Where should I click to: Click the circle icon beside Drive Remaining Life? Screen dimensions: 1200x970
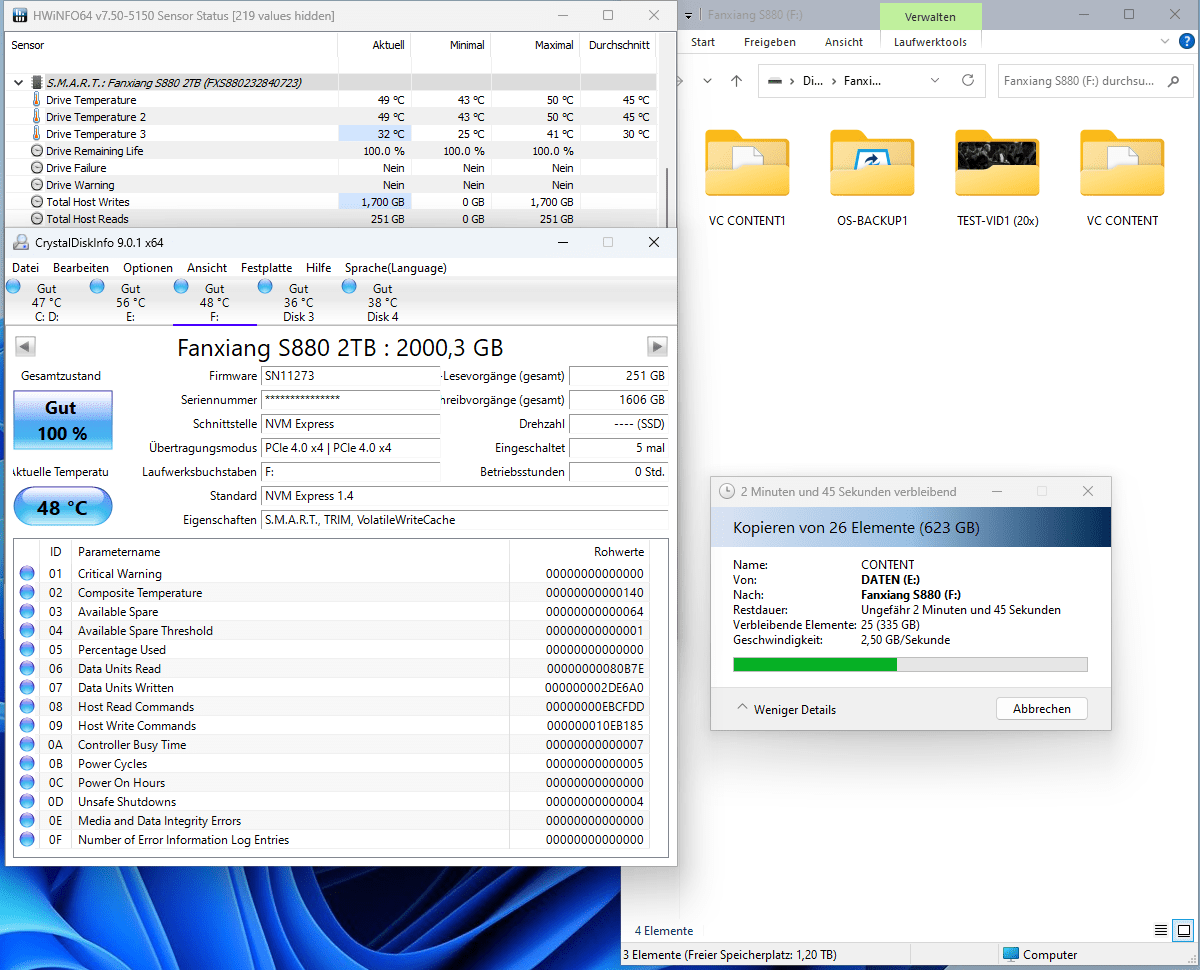click(x=37, y=151)
